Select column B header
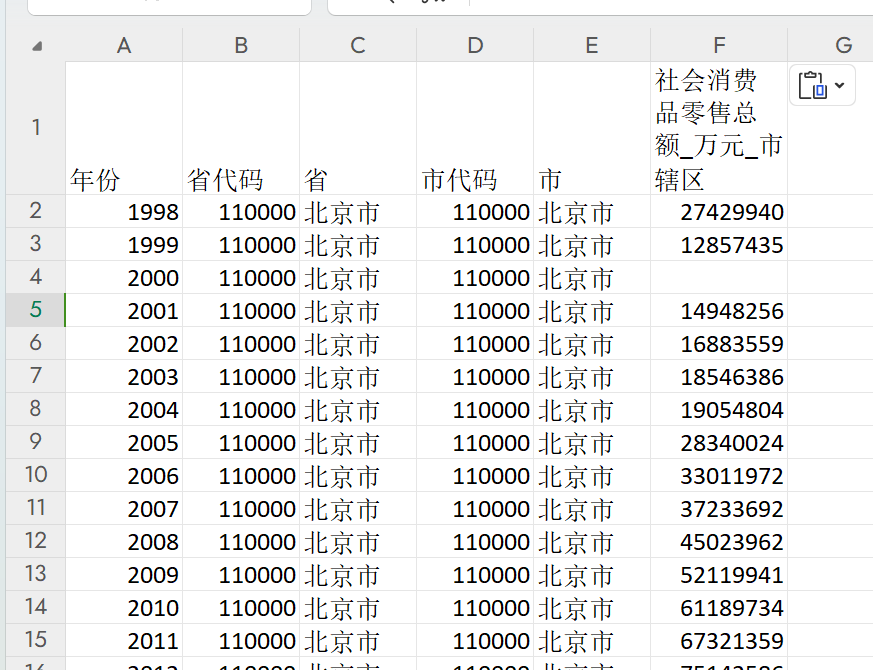Viewport: 873px width, 670px height. pyautogui.click(x=241, y=45)
